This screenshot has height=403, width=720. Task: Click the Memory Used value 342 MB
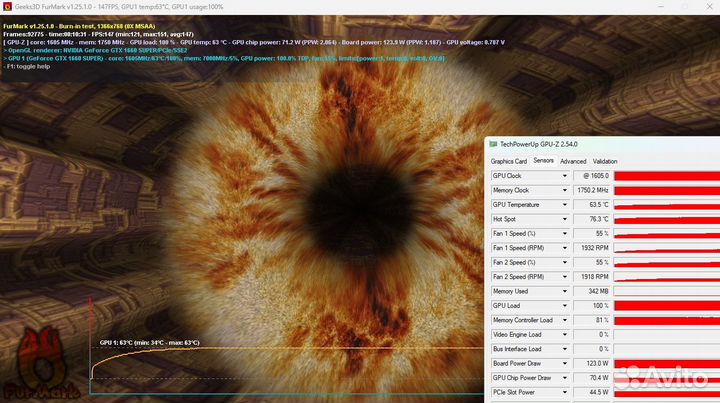tap(592, 291)
